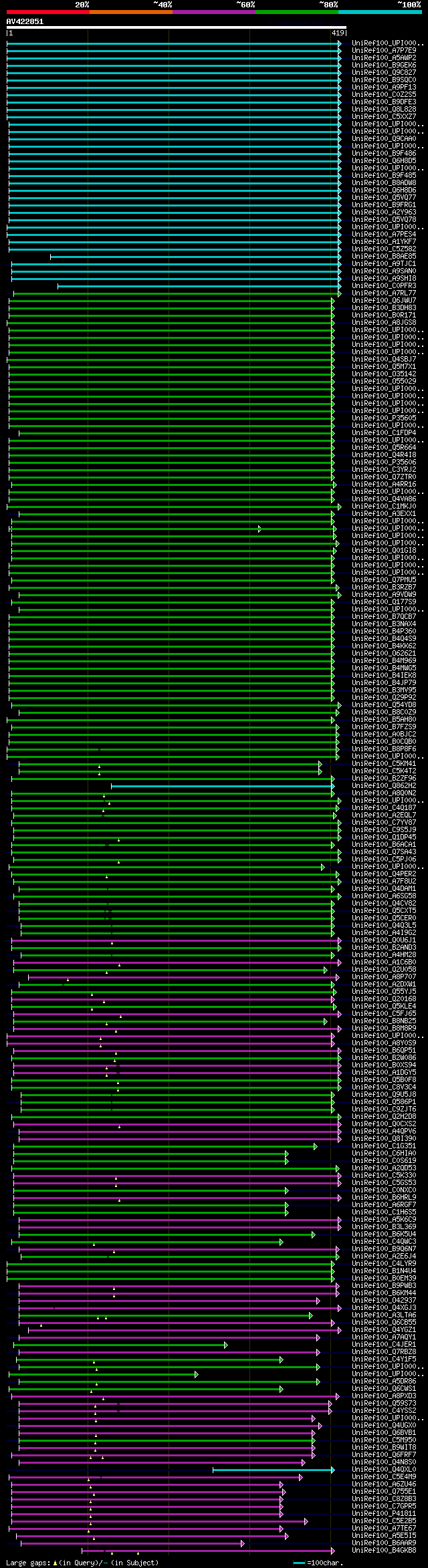This screenshot has width=428, height=1568.
Task: Select the UniRef100_Q9C827 label
Action: [384, 73]
